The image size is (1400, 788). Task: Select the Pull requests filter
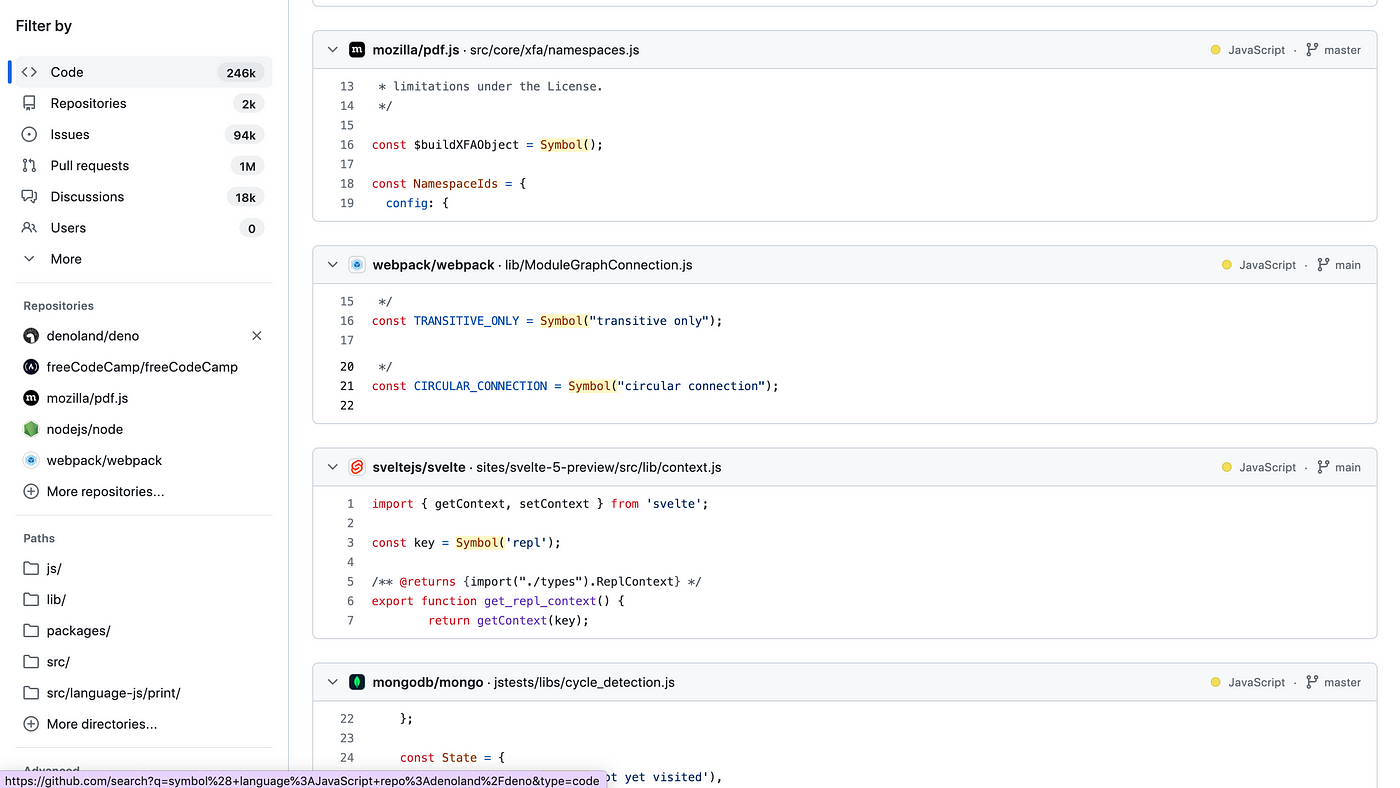[x=144, y=165]
